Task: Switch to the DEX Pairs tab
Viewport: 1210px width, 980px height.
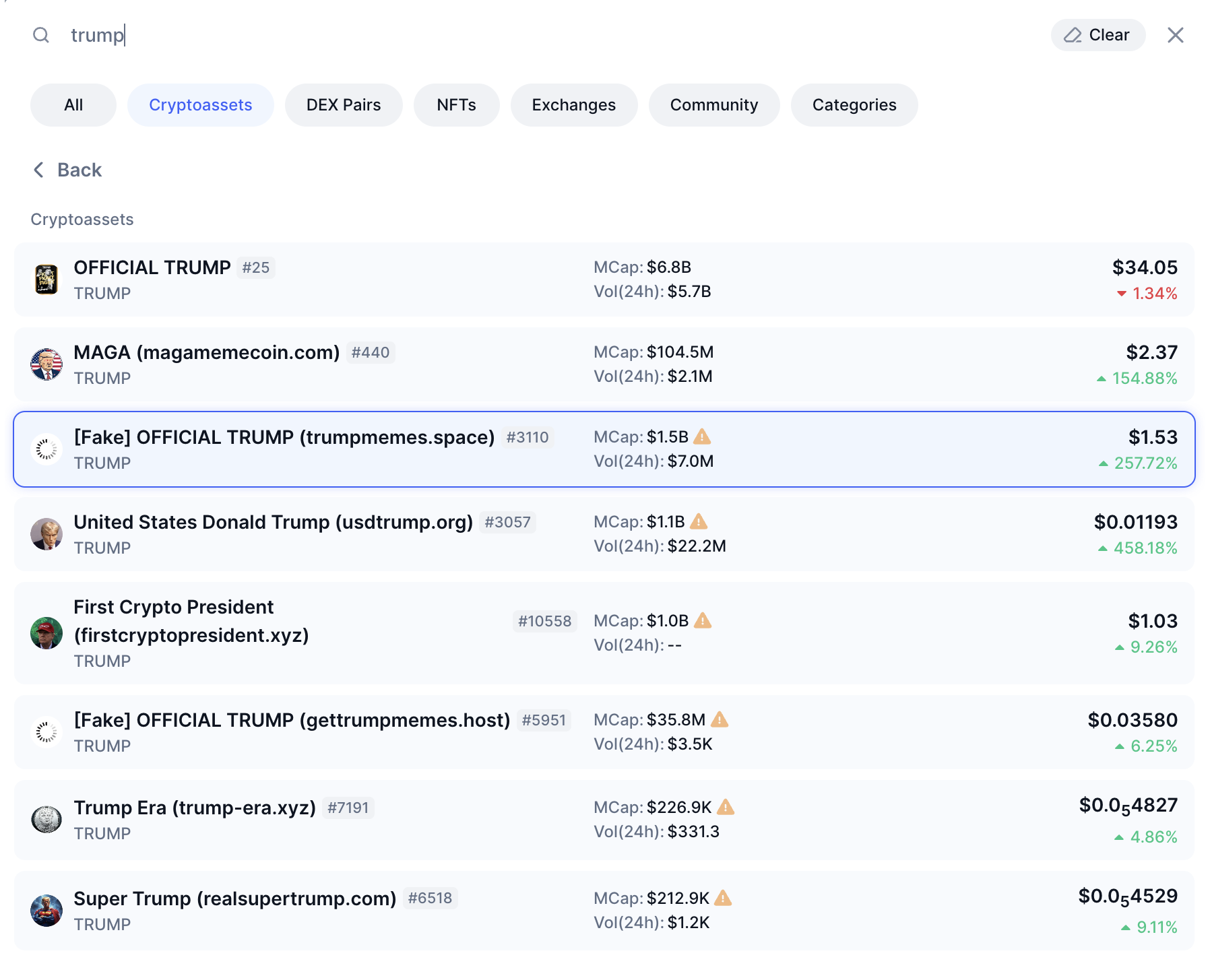Action: click(344, 105)
